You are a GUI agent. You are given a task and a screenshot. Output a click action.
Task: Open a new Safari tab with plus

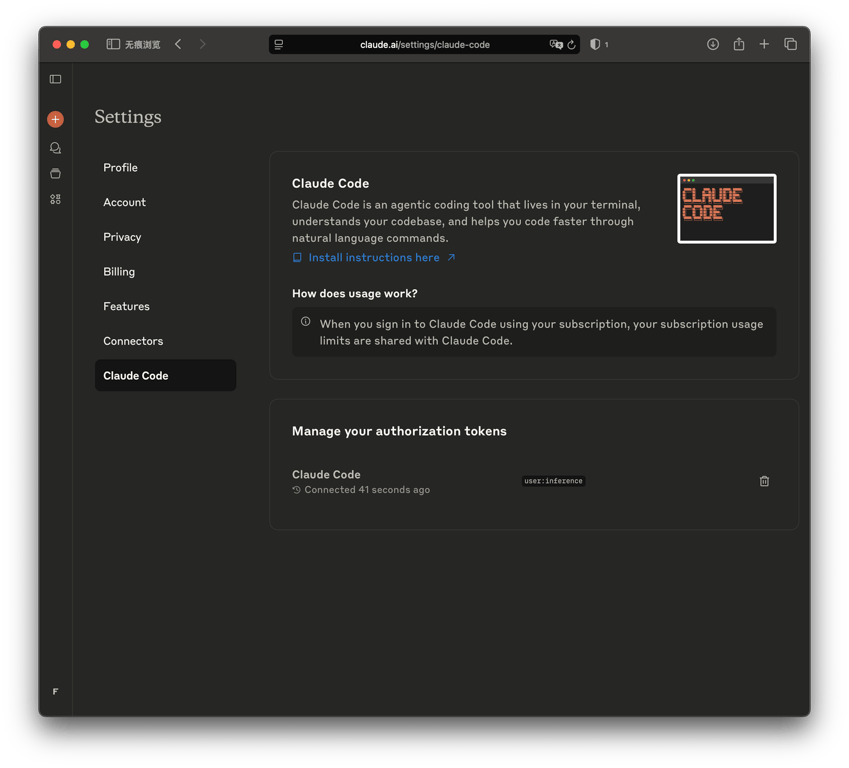pyautogui.click(x=764, y=44)
